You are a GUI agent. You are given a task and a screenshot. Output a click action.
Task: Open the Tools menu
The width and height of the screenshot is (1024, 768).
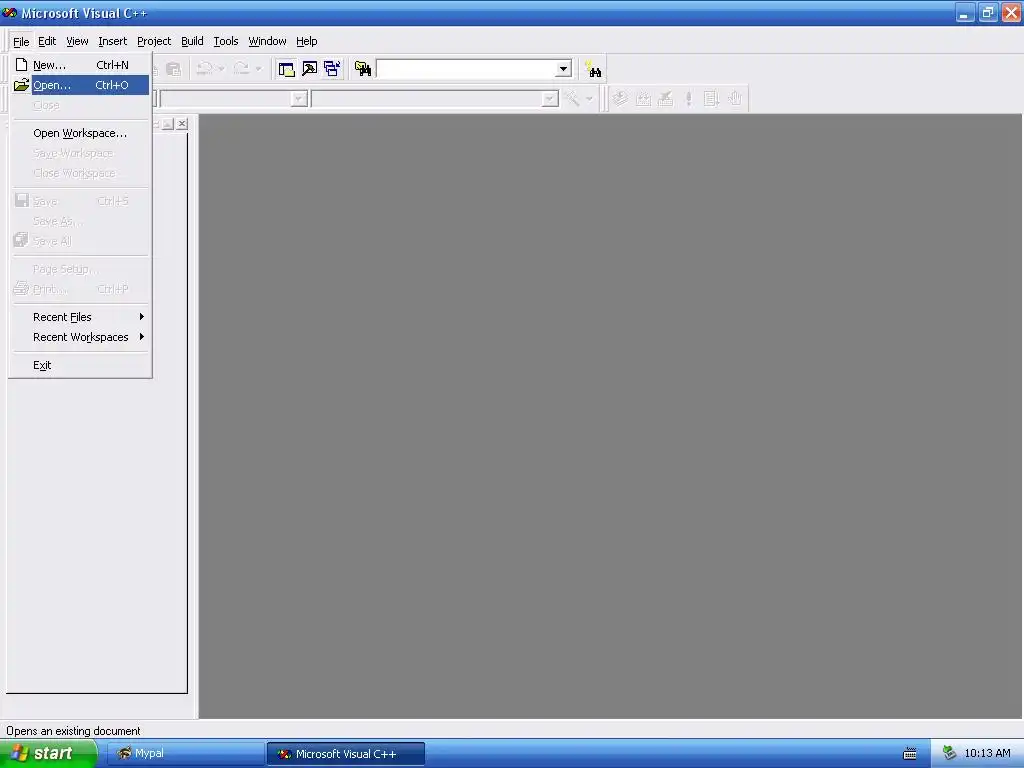(x=226, y=41)
